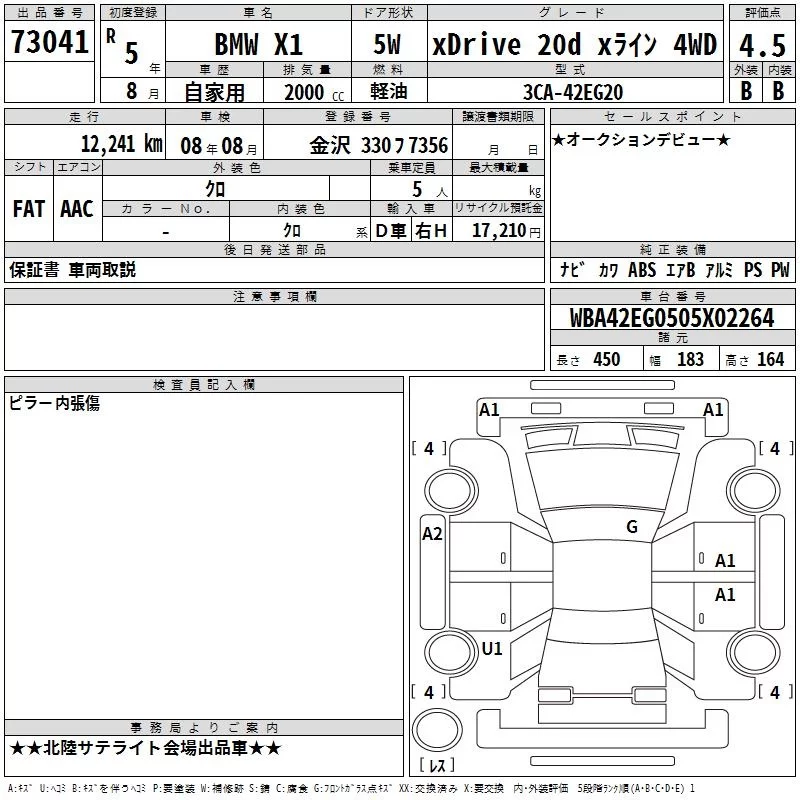Select the ABS equipment label
Image resolution: width=800 pixels, height=800 pixels.
click(642, 270)
